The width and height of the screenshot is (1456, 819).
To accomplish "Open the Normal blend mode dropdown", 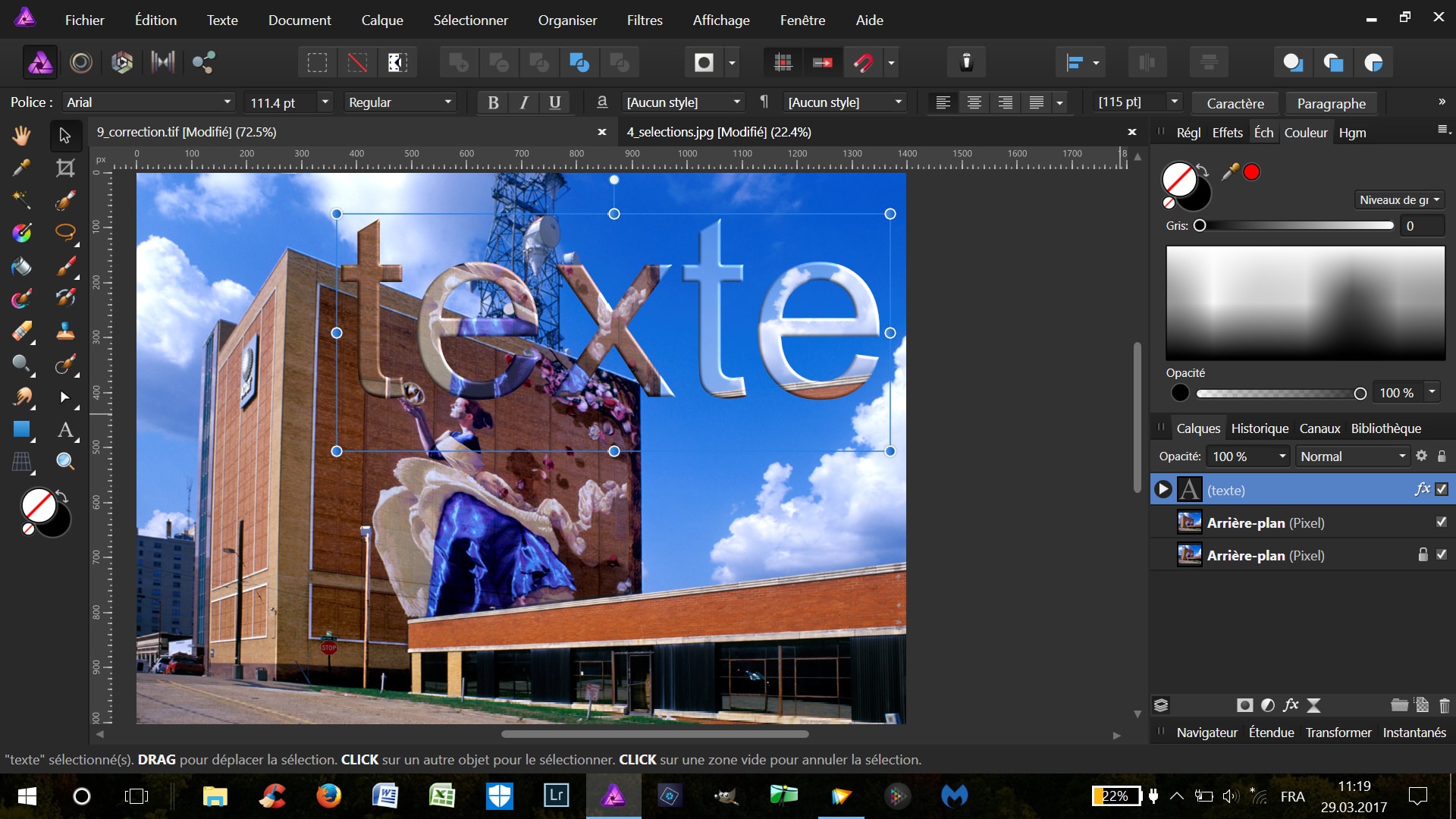I will (x=1353, y=457).
